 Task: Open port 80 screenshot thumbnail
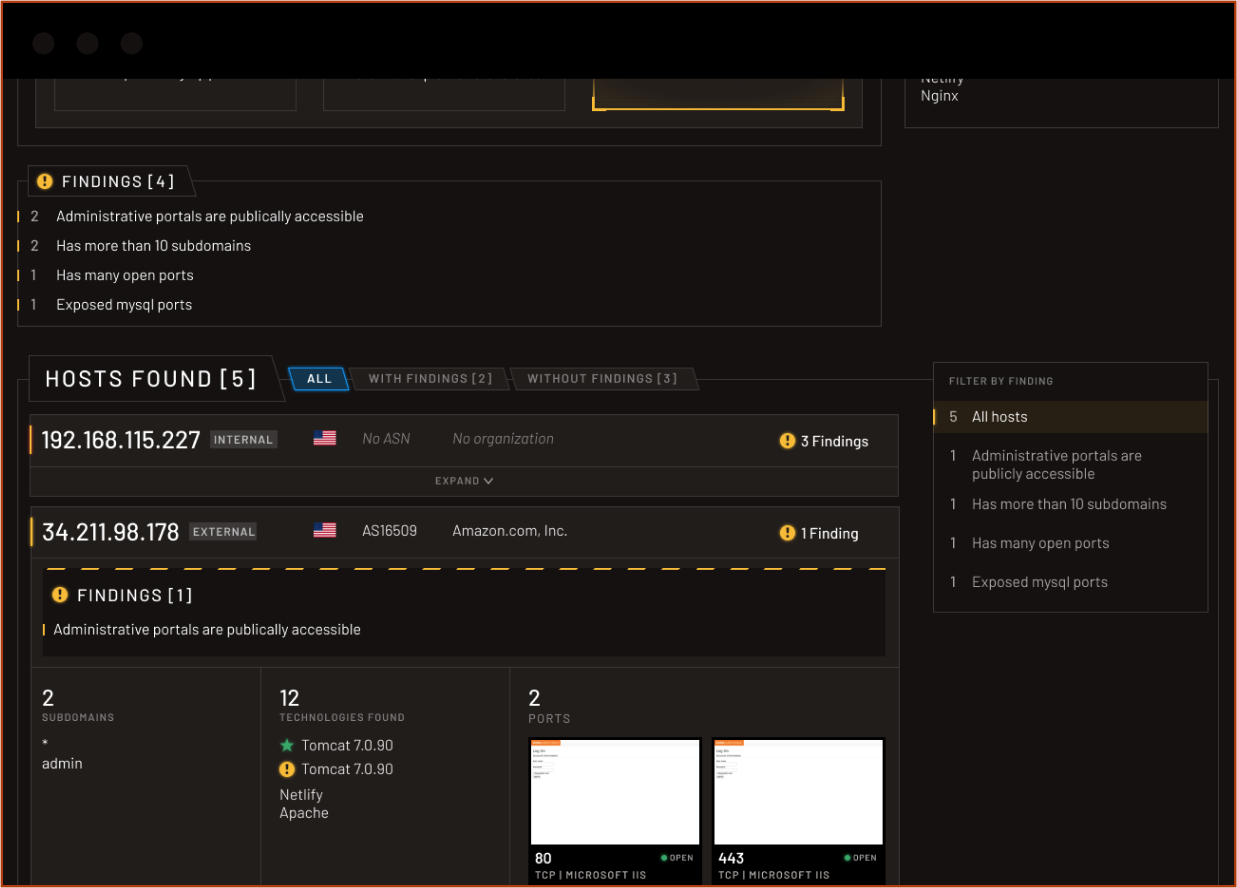614,792
